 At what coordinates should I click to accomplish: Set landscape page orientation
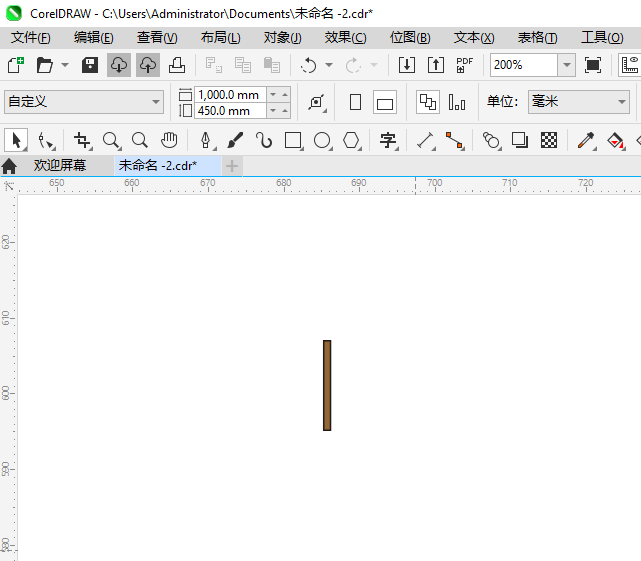(x=385, y=102)
